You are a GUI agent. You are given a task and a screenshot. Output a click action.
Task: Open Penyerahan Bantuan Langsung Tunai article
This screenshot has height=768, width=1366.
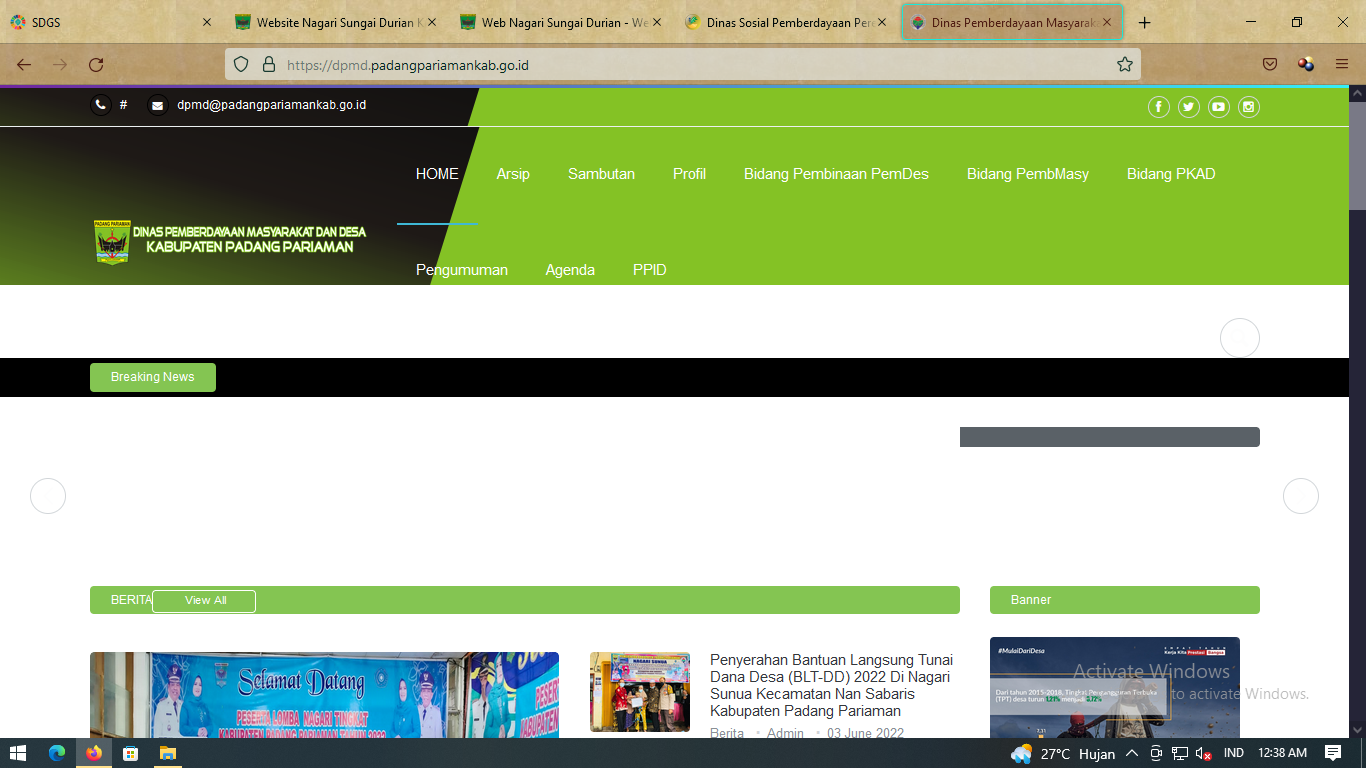coord(831,686)
